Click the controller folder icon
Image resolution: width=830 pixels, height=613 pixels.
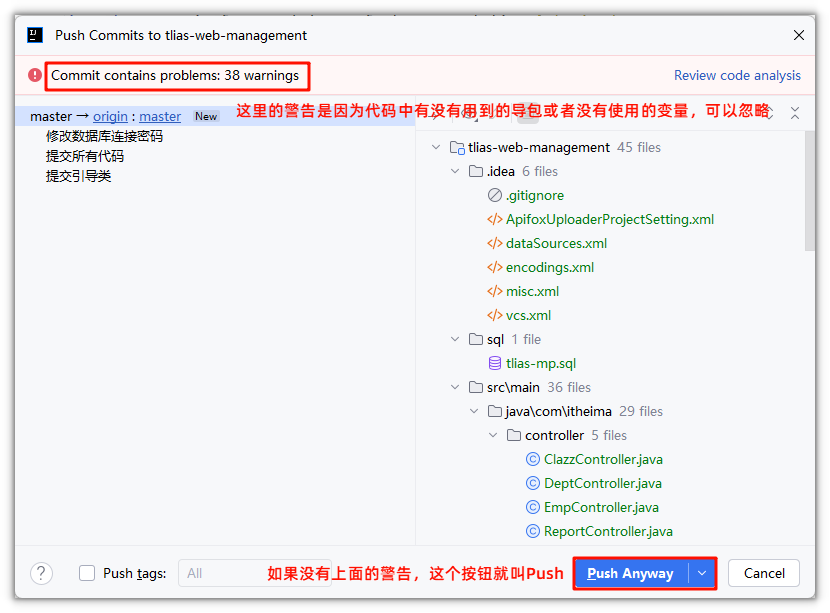pos(514,435)
